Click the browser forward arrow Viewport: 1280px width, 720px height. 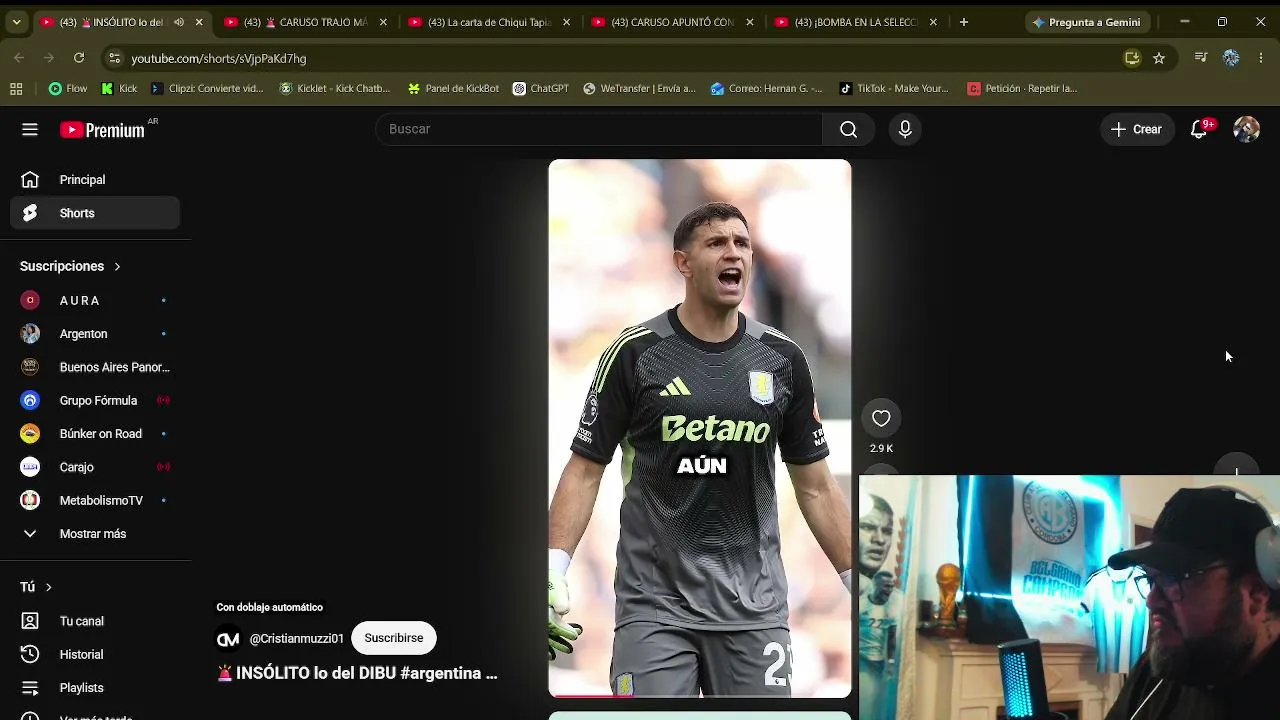tap(48, 58)
